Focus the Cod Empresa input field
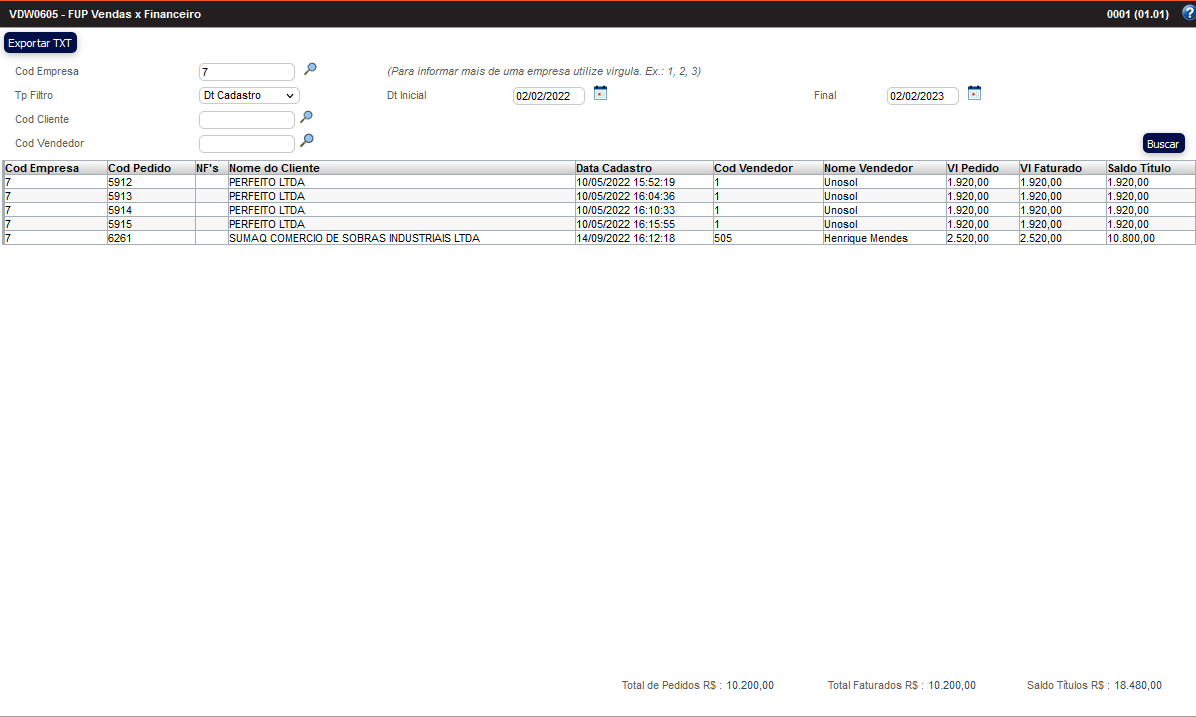Viewport: 1196px width, 717px height. tap(247, 72)
